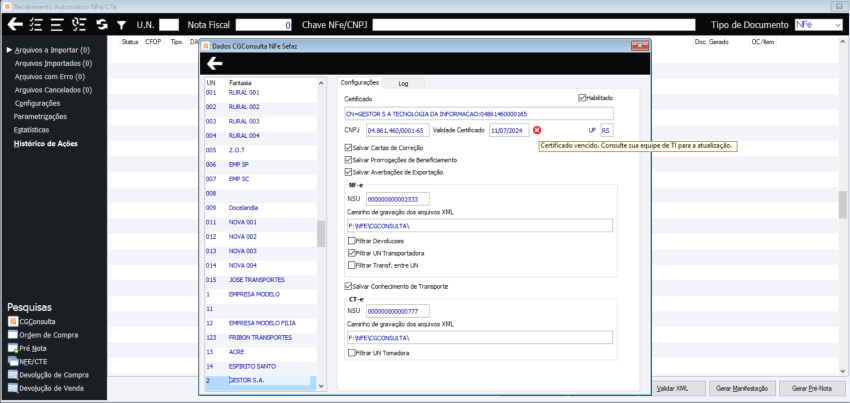Select ESPIRITO SANTO row
The height and width of the screenshot is (403, 850).
click(260, 366)
